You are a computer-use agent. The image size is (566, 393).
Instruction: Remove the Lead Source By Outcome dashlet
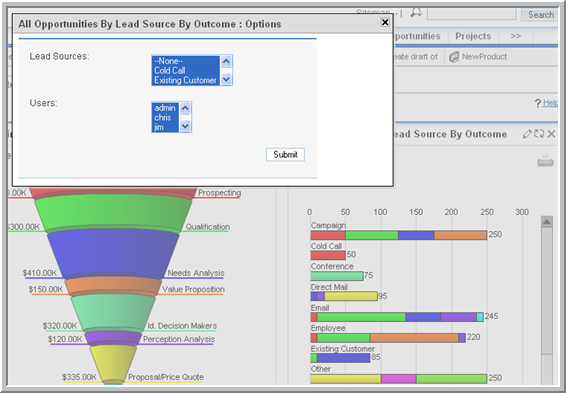(x=551, y=134)
